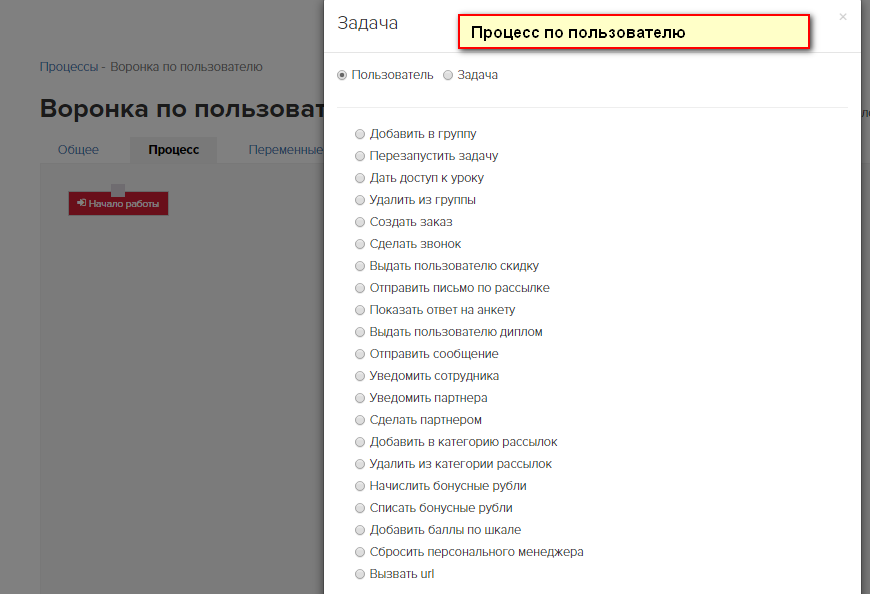Choose Сбросить персонального менеджера action
Screen dimensions: 870x594
point(360,552)
